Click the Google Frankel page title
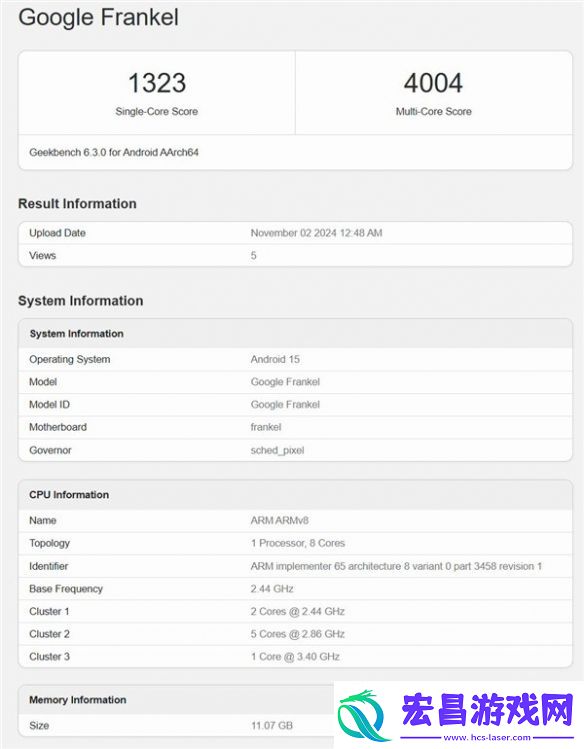Screen dimensions: 584x749 [x=98, y=17]
